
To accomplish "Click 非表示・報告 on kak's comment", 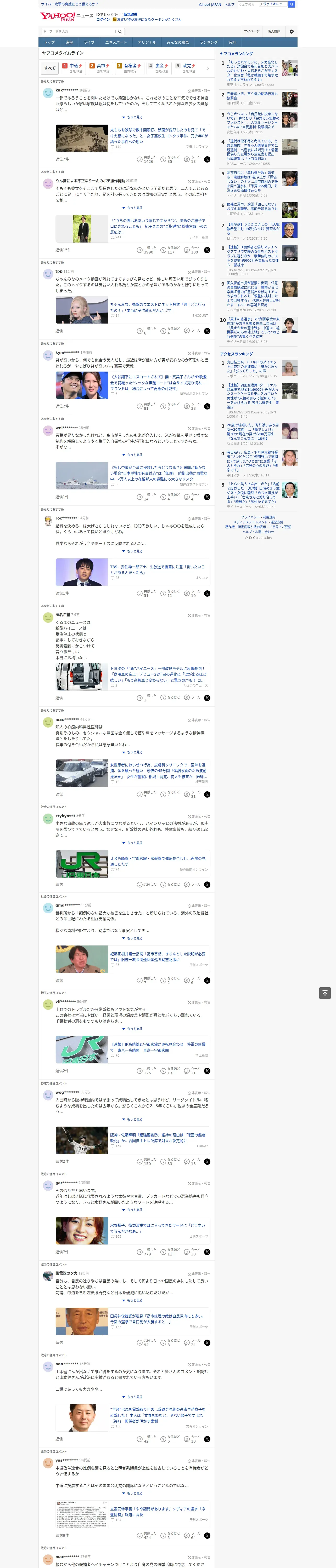I will [x=199, y=90].
